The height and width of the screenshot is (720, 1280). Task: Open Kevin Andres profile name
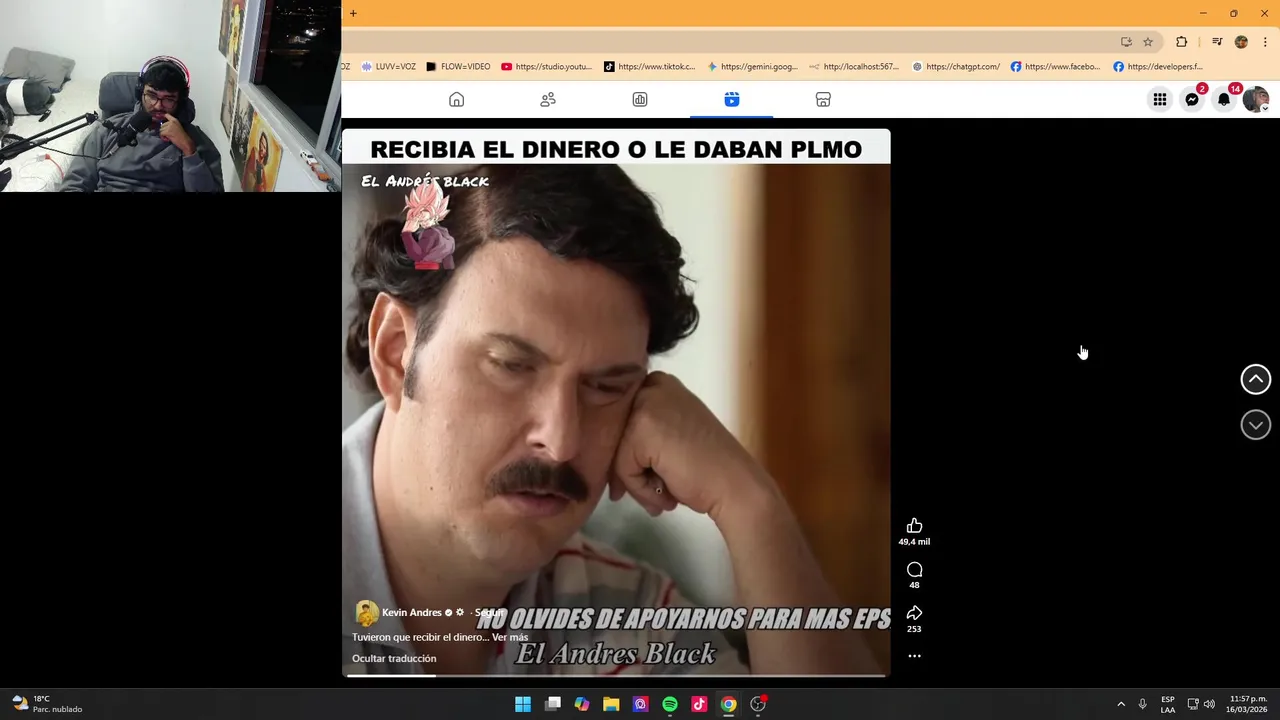(x=411, y=613)
